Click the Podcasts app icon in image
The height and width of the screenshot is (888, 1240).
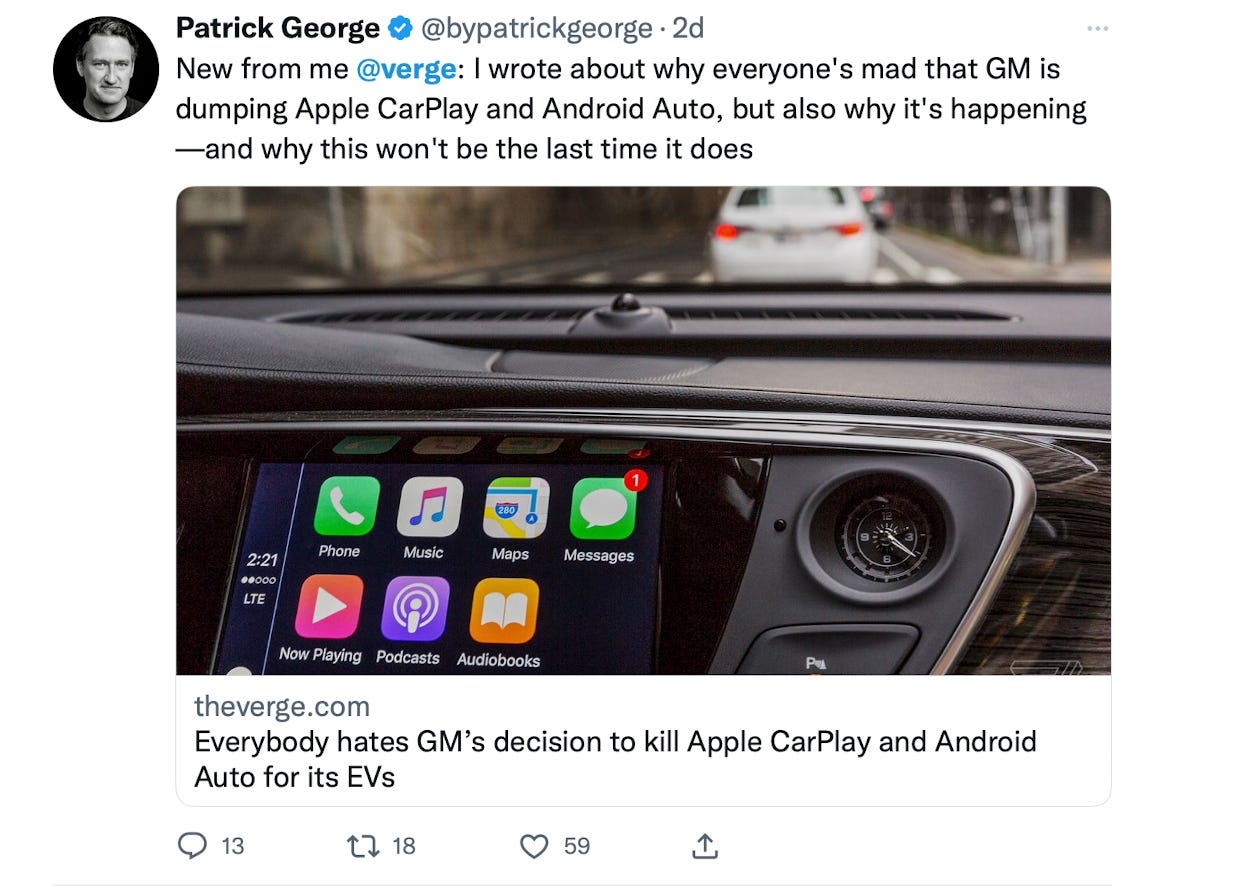click(415, 609)
